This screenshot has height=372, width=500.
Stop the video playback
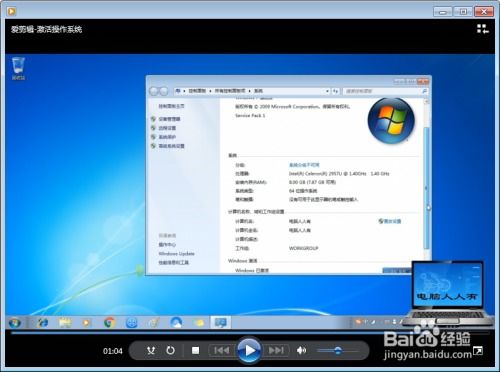point(196,350)
